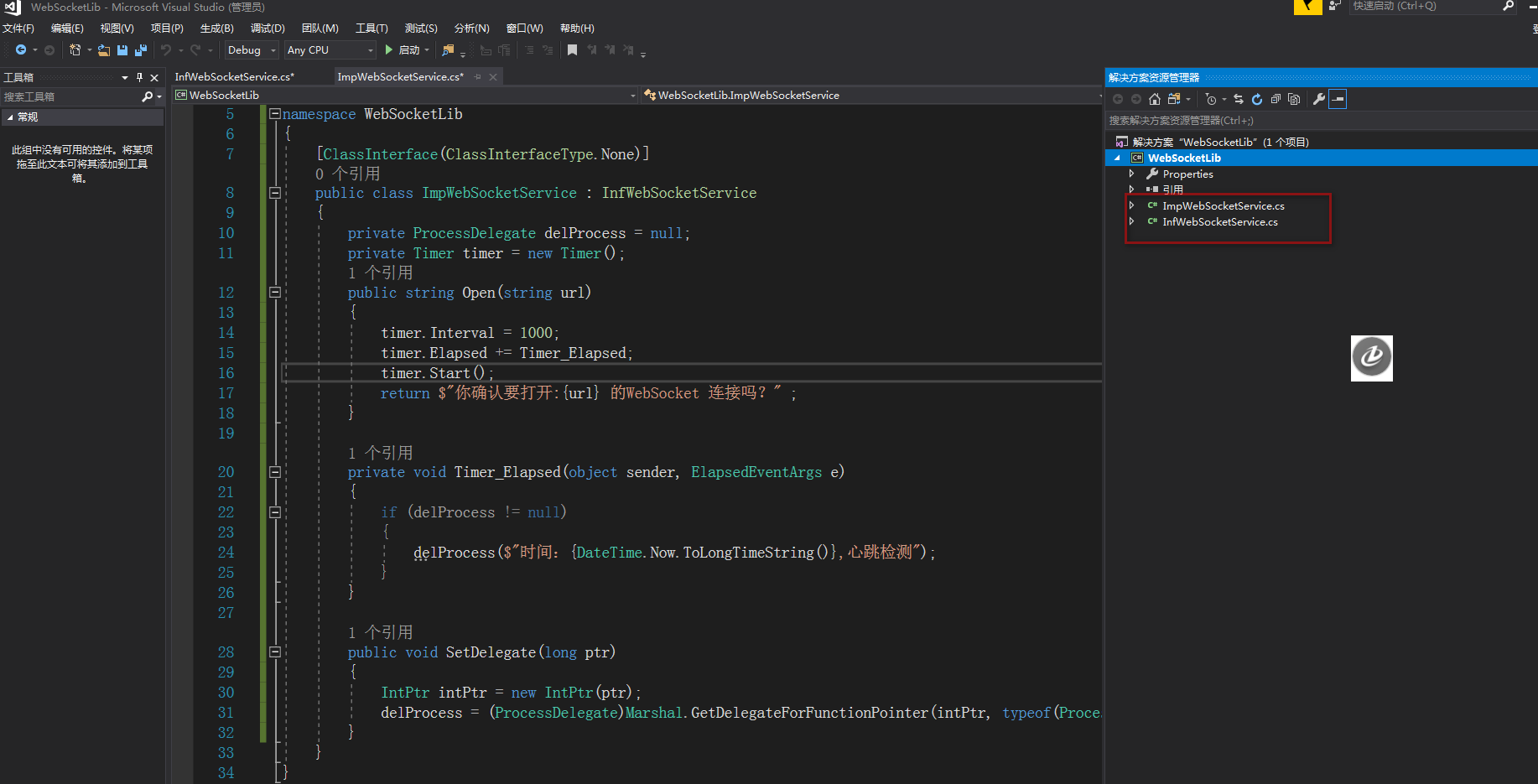1538x784 pixels.
Task: Open the Debug configuration dropdown
Action: coord(252,50)
